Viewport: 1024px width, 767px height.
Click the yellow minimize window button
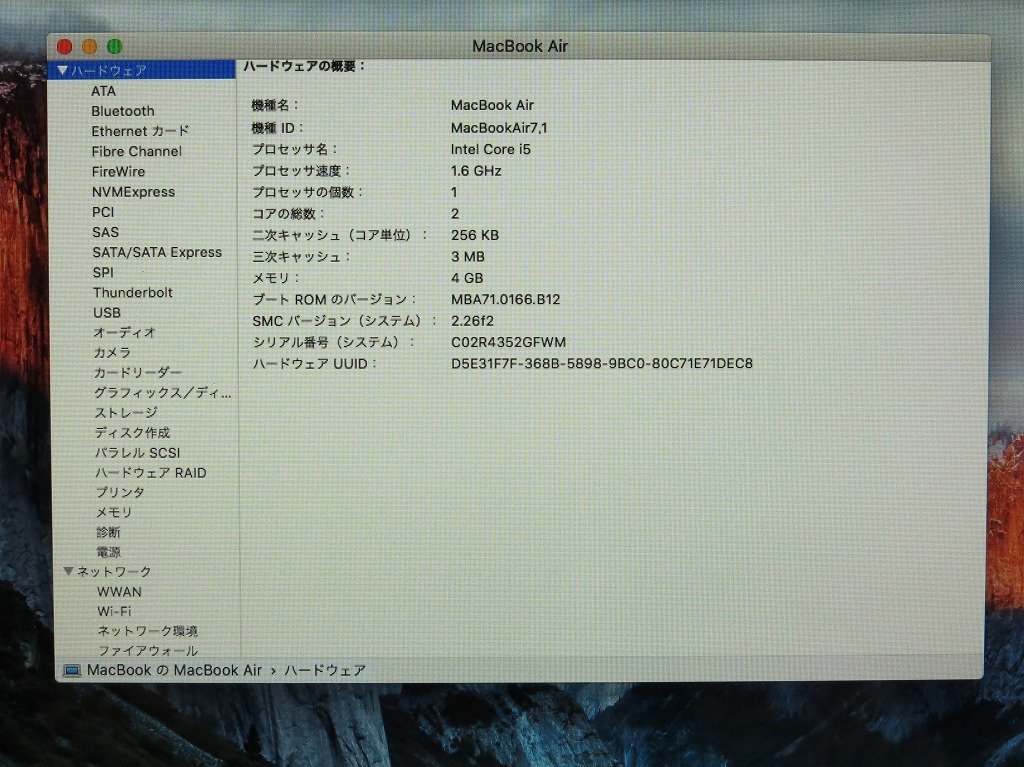point(89,46)
